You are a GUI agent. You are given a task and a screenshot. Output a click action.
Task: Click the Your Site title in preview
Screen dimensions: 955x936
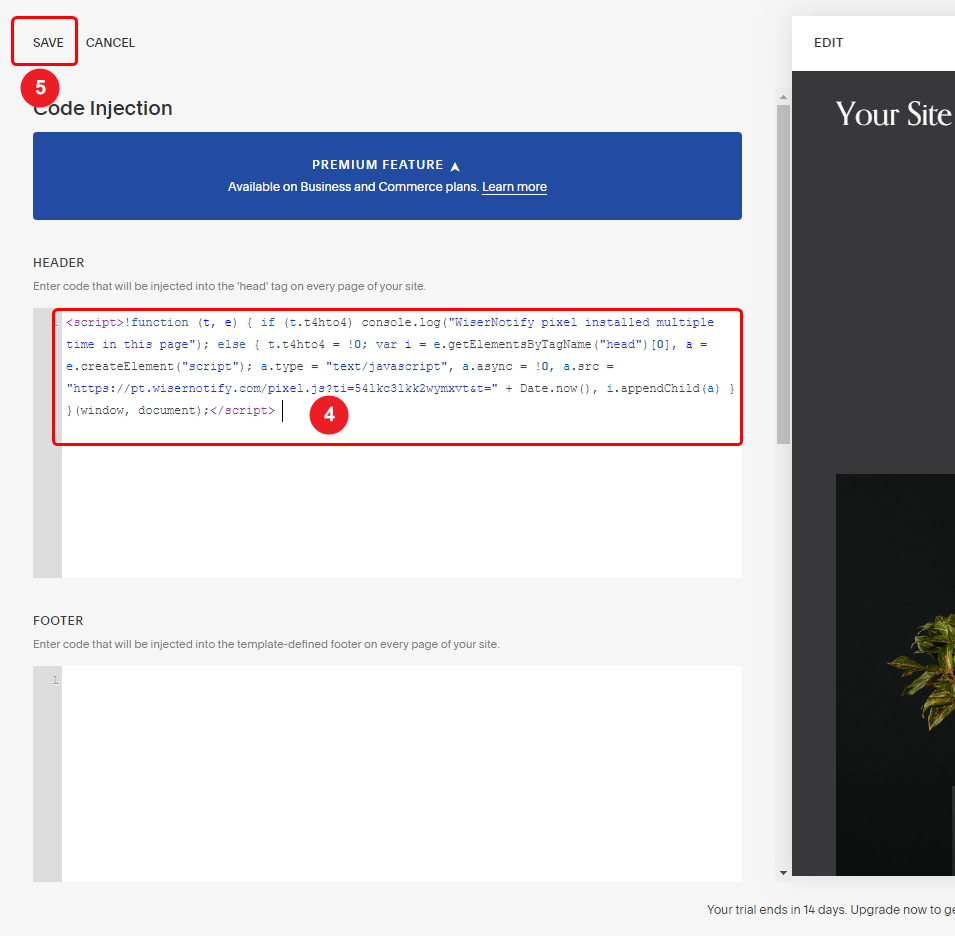pyautogui.click(x=893, y=114)
